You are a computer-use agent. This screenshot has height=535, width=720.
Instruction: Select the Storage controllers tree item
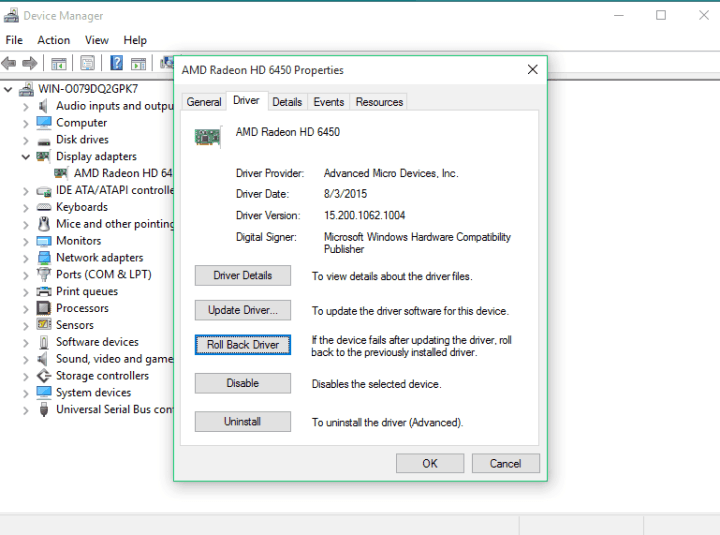point(102,376)
